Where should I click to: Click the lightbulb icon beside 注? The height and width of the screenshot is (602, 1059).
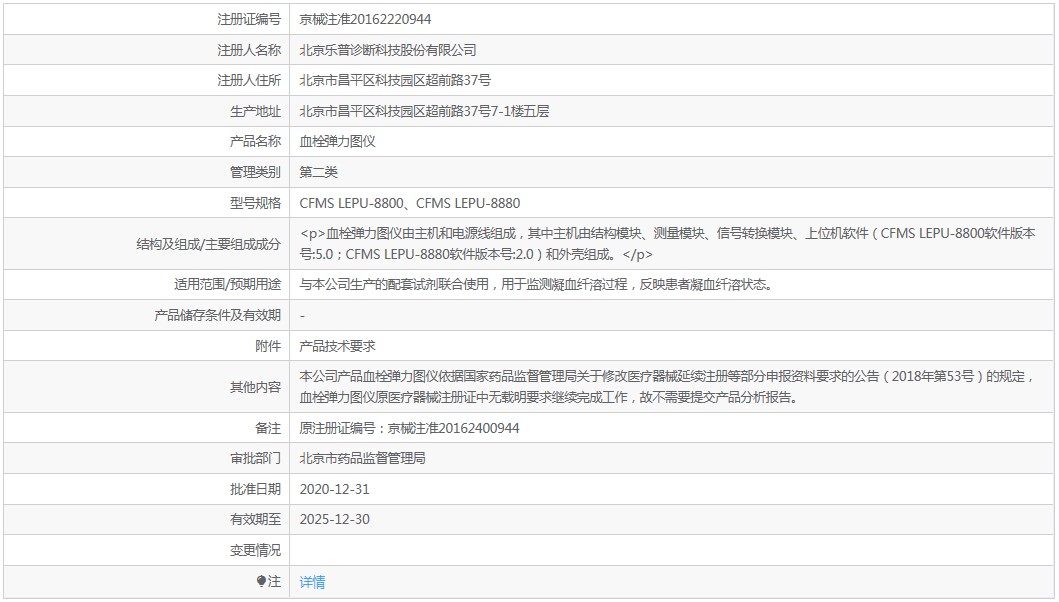coord(261,581)
